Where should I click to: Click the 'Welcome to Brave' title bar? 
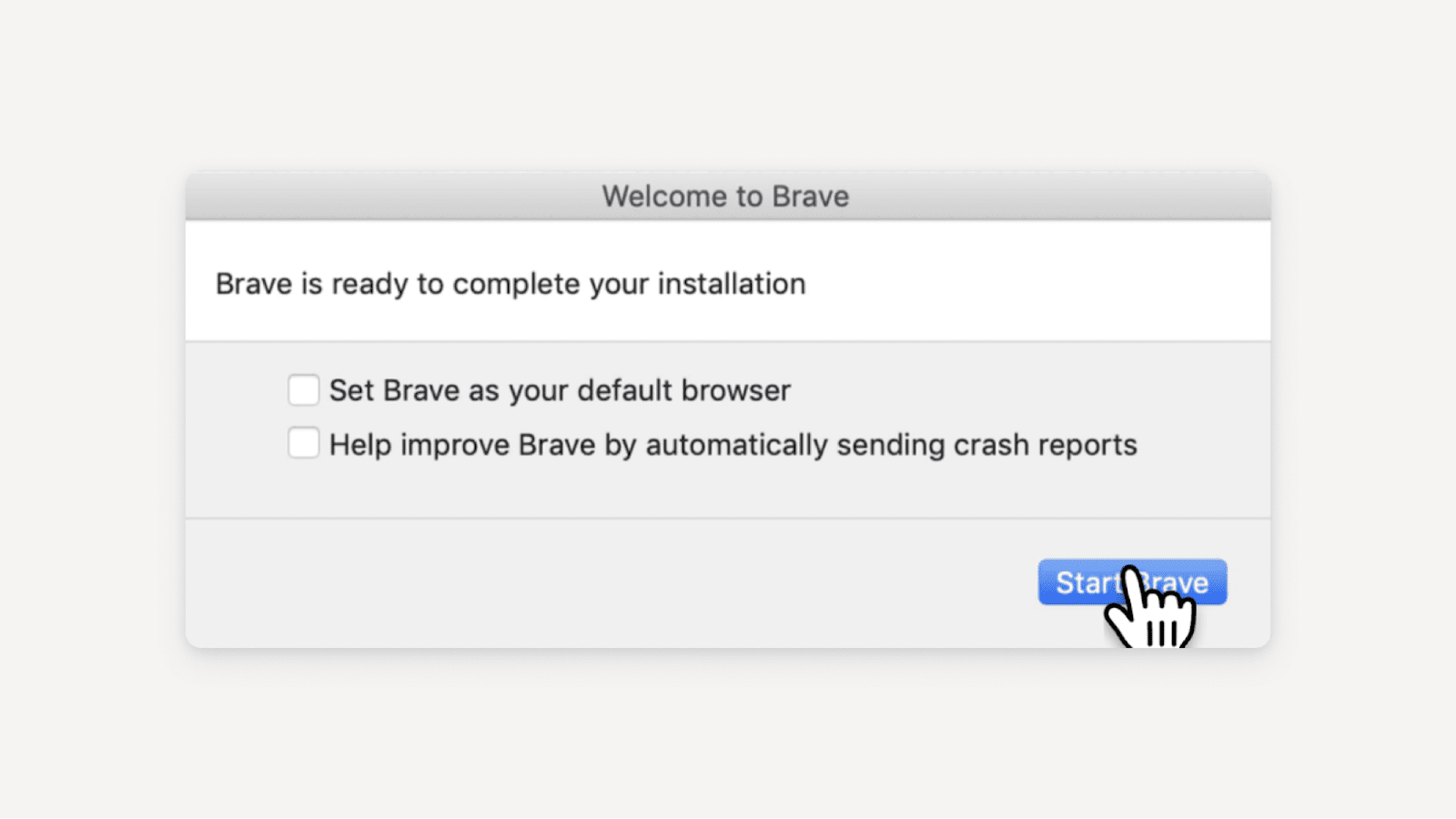tap(725, 197)
